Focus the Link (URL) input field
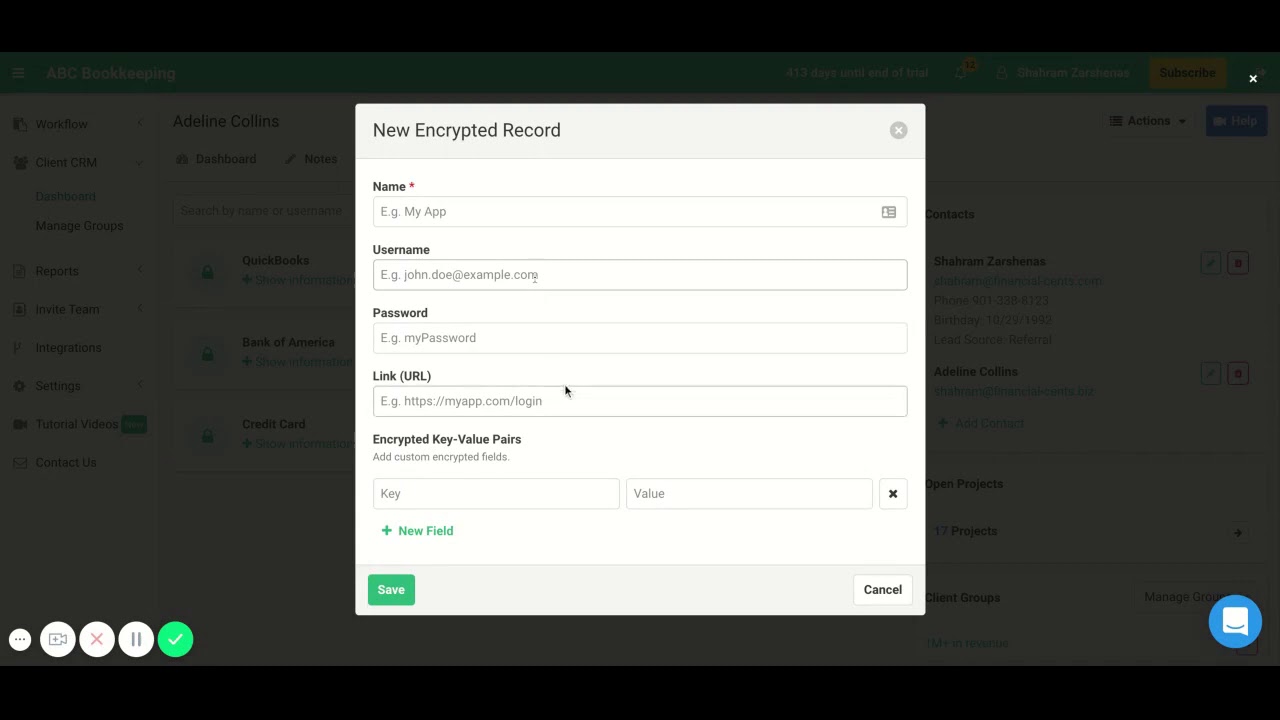Image resolution: width=1280 pixels, height=720 pixels. tap(640, 401)
